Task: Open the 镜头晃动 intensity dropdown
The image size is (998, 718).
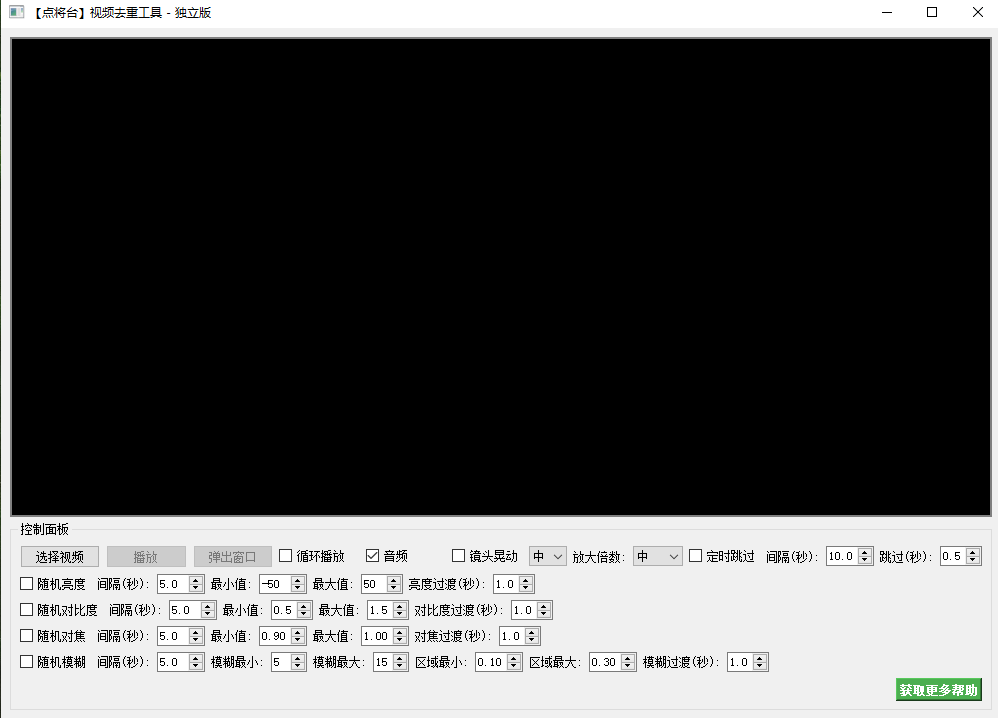Action: pos(547,556)
